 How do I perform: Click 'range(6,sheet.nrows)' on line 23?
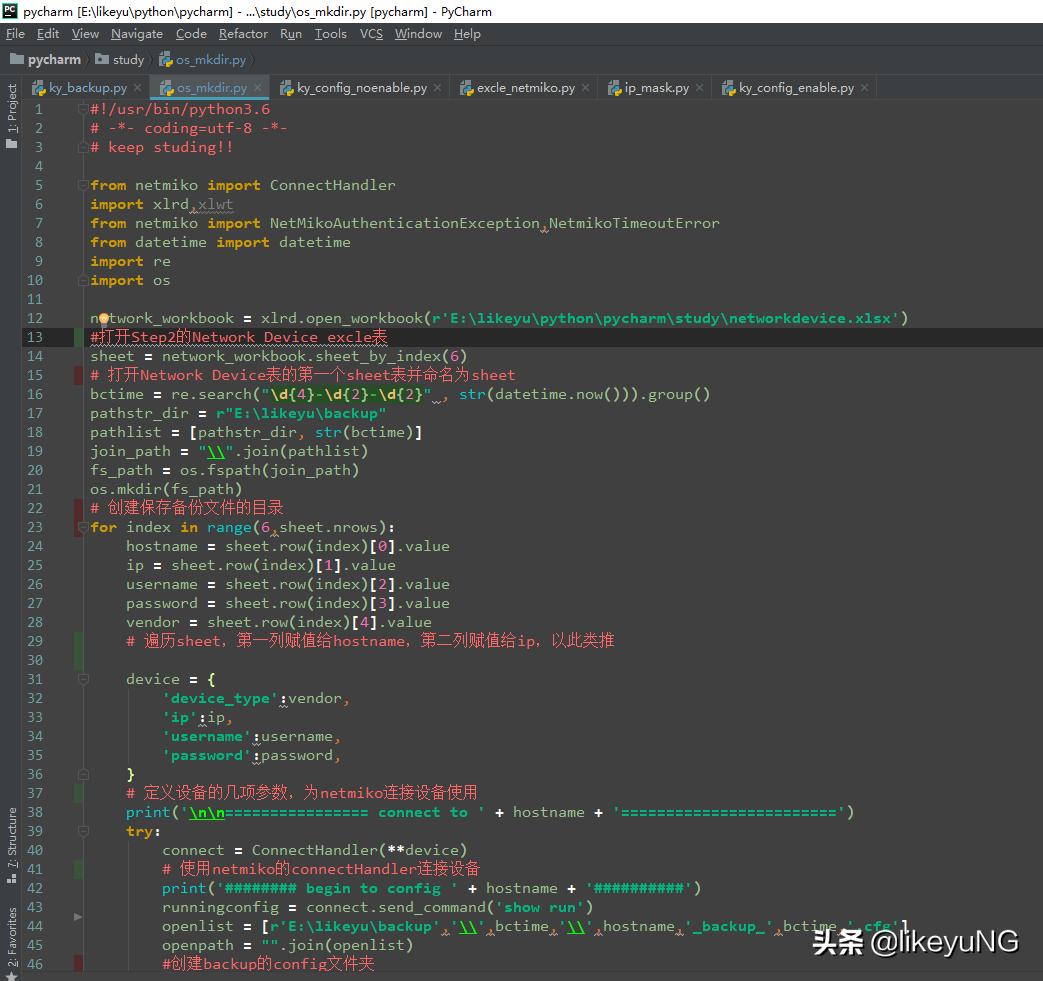pos(297,527)
